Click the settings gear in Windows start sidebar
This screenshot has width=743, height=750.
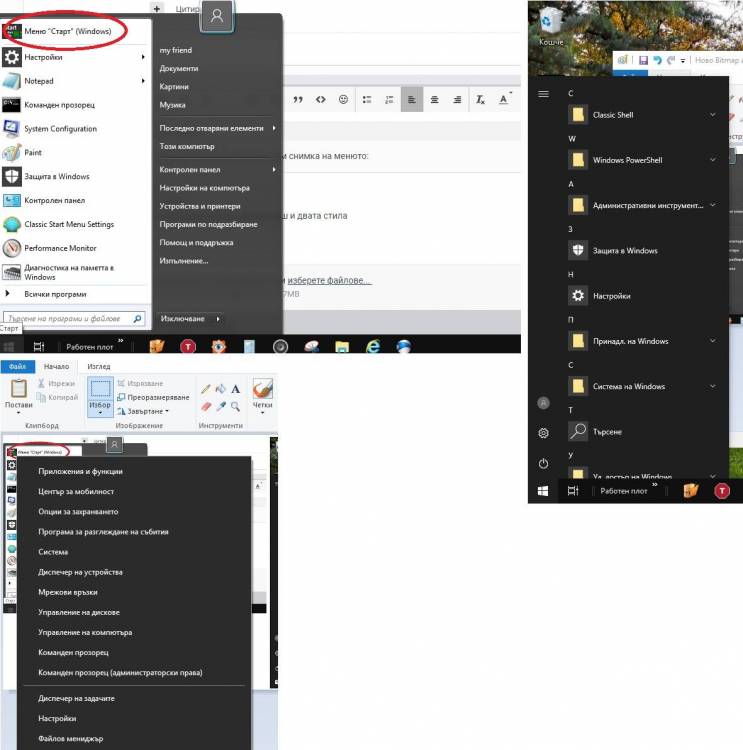point(543,433)
